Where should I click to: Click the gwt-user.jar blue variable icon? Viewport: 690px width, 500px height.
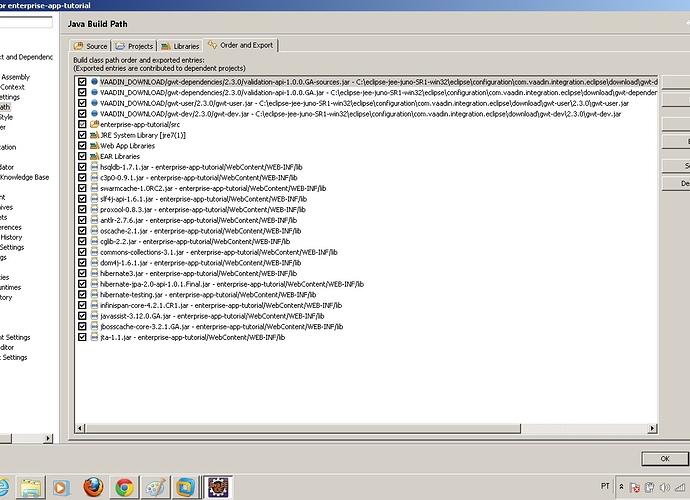pos(94,103)
